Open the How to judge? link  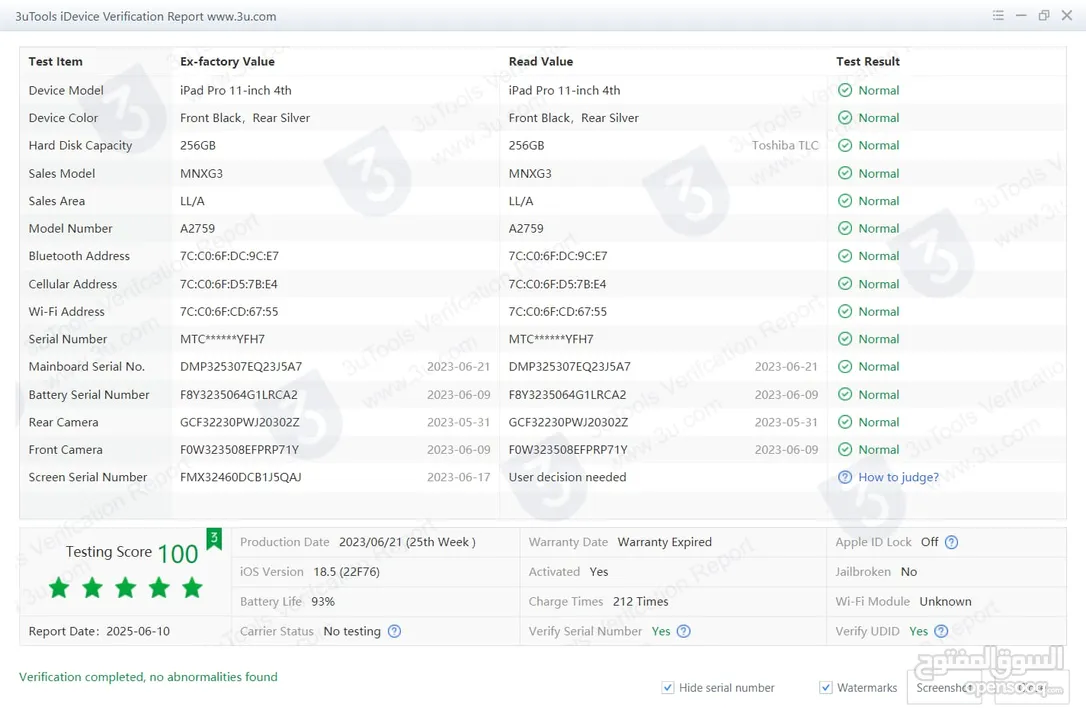click(x=898, y=477)
